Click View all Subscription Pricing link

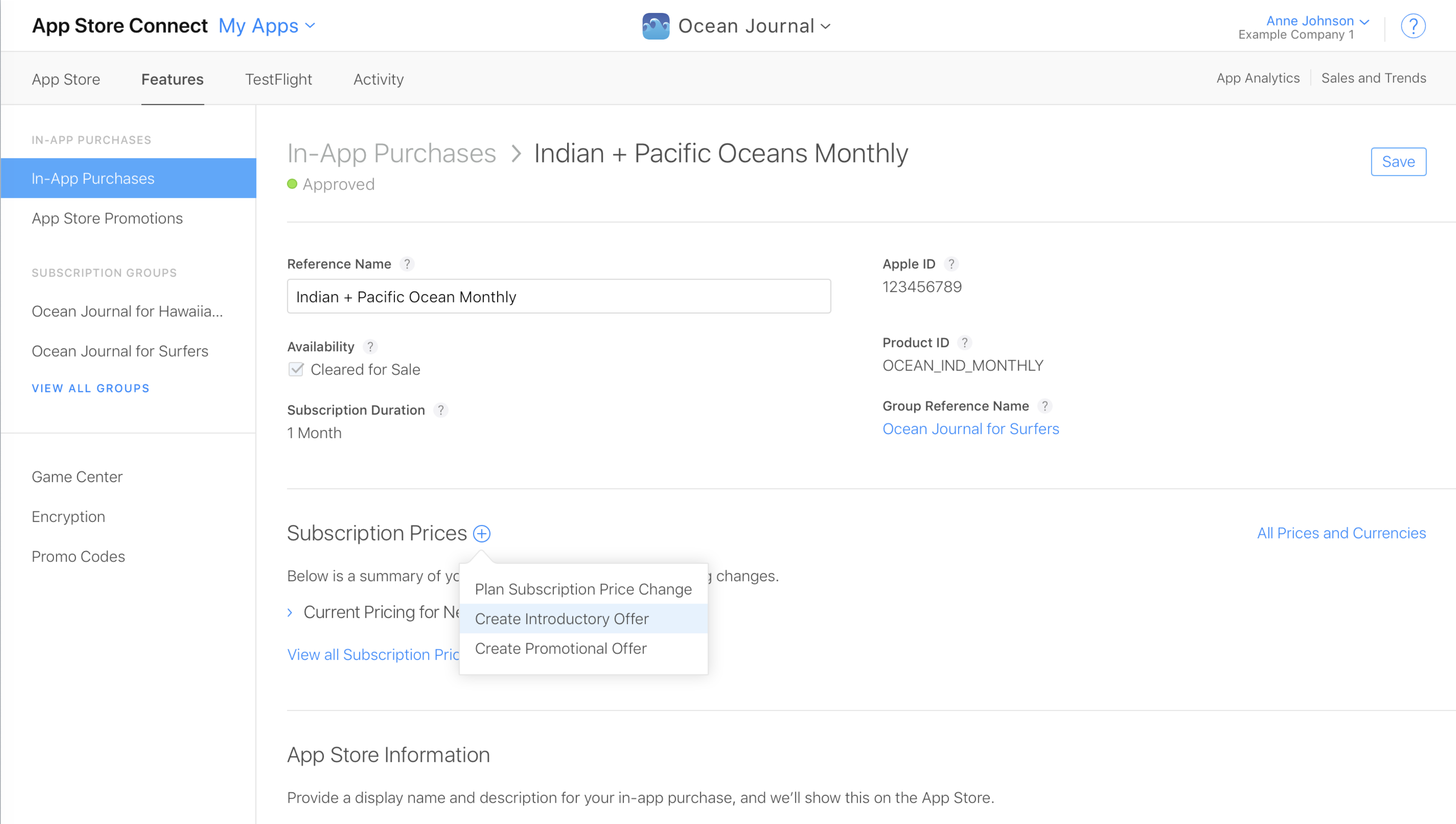[373, 654]
